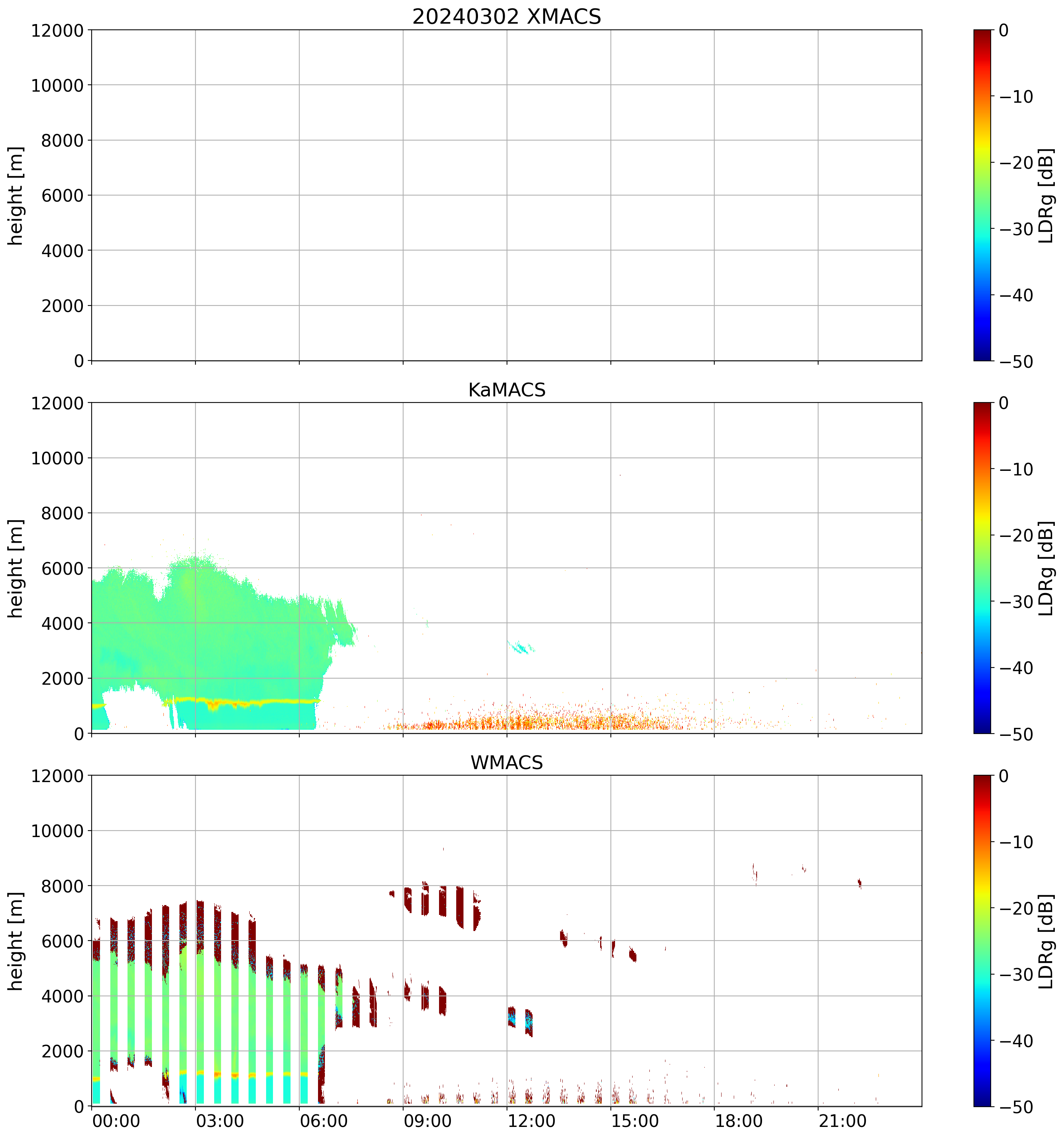Click the 12:00 time axis label
This screenshot has width=1064, height=1138.
[531, 1121]
